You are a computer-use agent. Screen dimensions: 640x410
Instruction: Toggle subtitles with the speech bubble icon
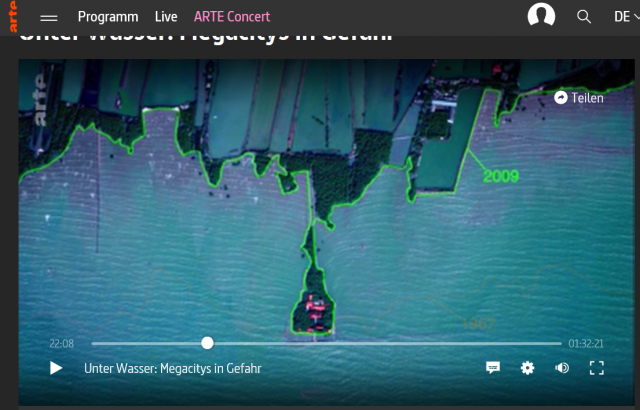493,368
